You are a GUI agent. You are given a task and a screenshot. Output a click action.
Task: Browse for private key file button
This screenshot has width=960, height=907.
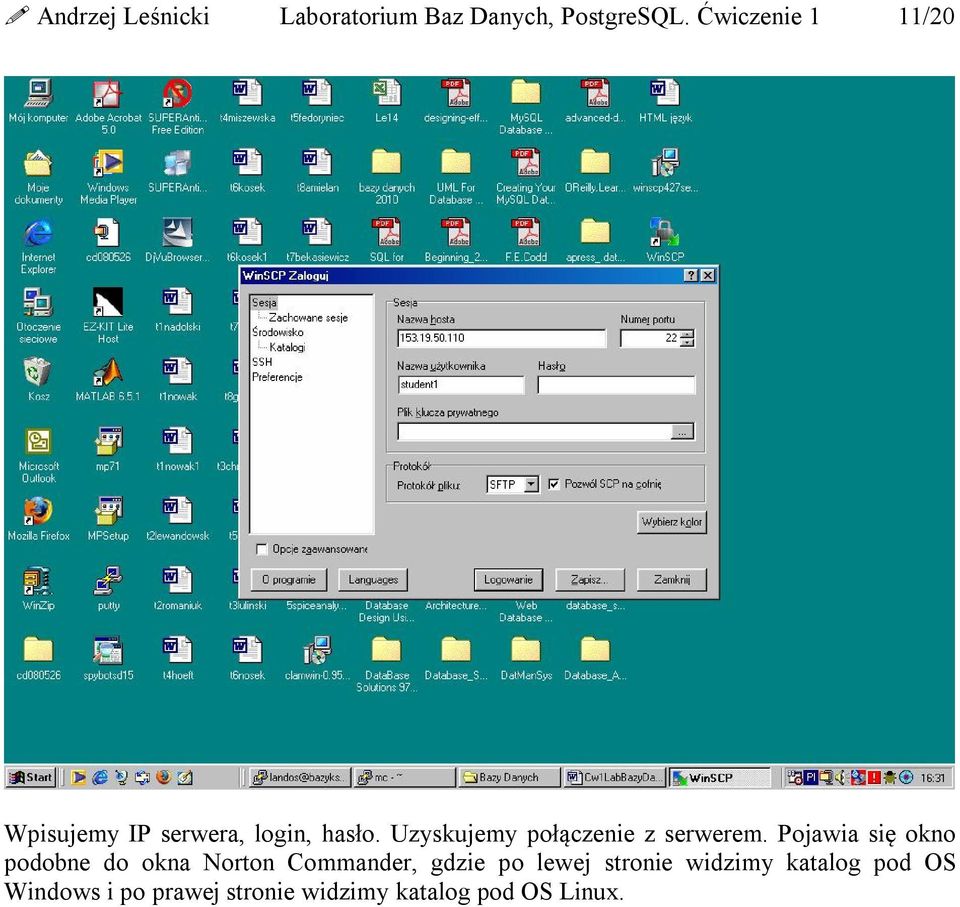(682, 432)
